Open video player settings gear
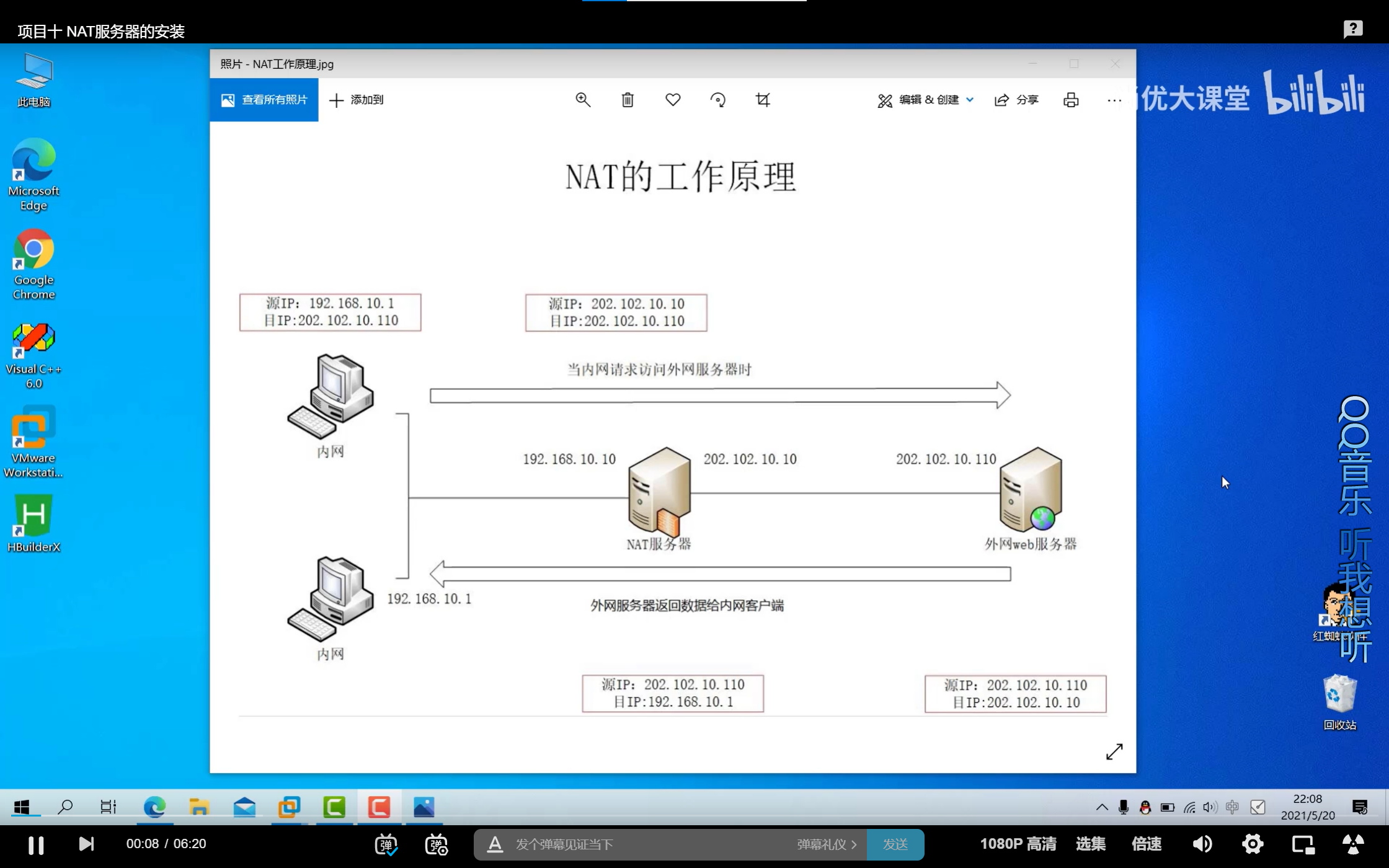Viewport: 1389px width, 868px height. click(x=1252, y=844)
